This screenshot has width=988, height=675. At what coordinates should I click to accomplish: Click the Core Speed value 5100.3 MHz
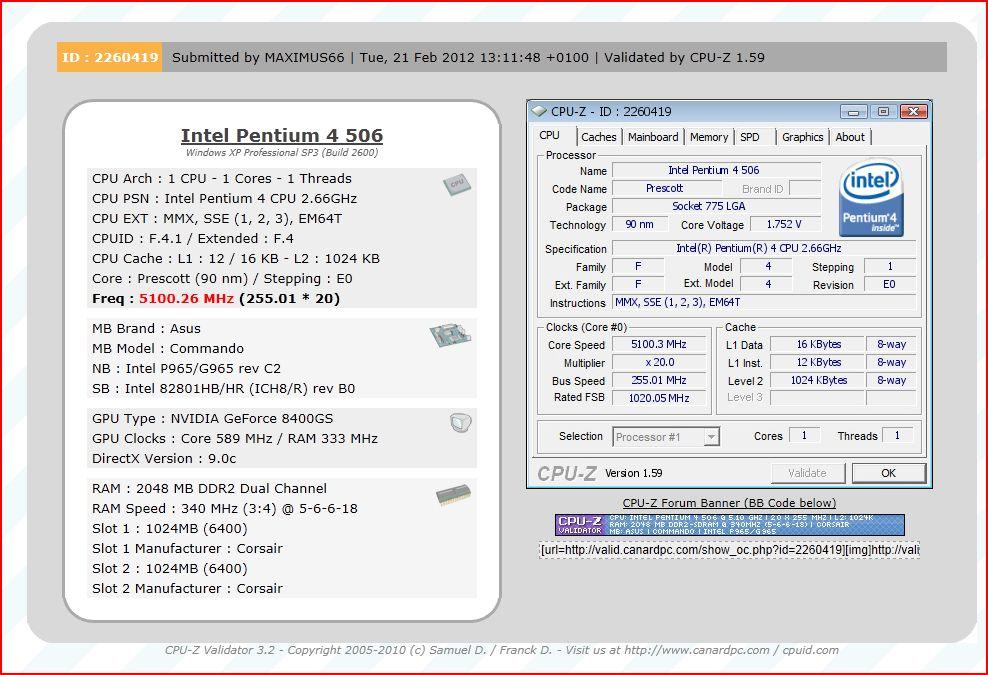pos(659,344)
